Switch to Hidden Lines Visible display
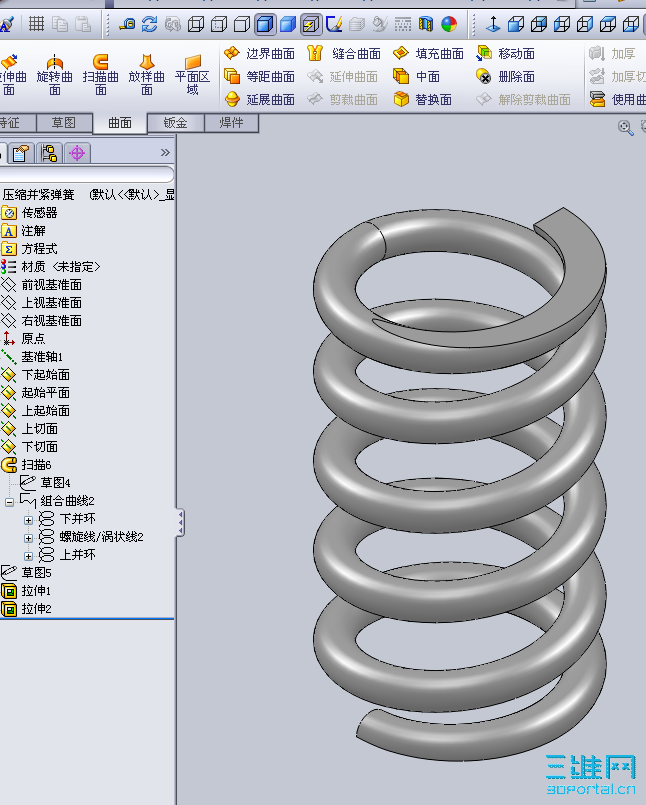 click(x=219, y=24)
